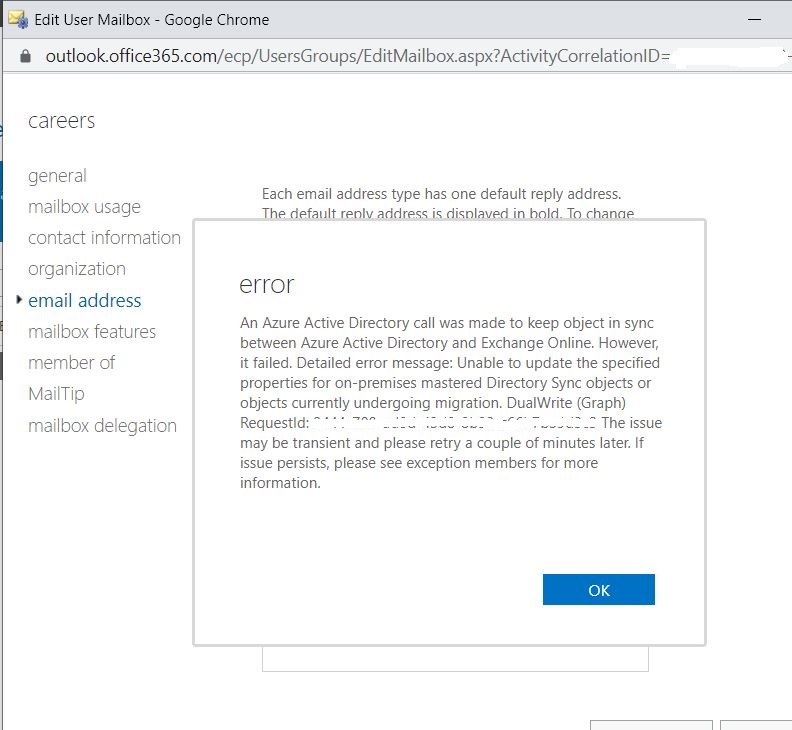Show the member of section
This screenshot has width=792, height=730.
pyautogui.click(x=71, y=363)
